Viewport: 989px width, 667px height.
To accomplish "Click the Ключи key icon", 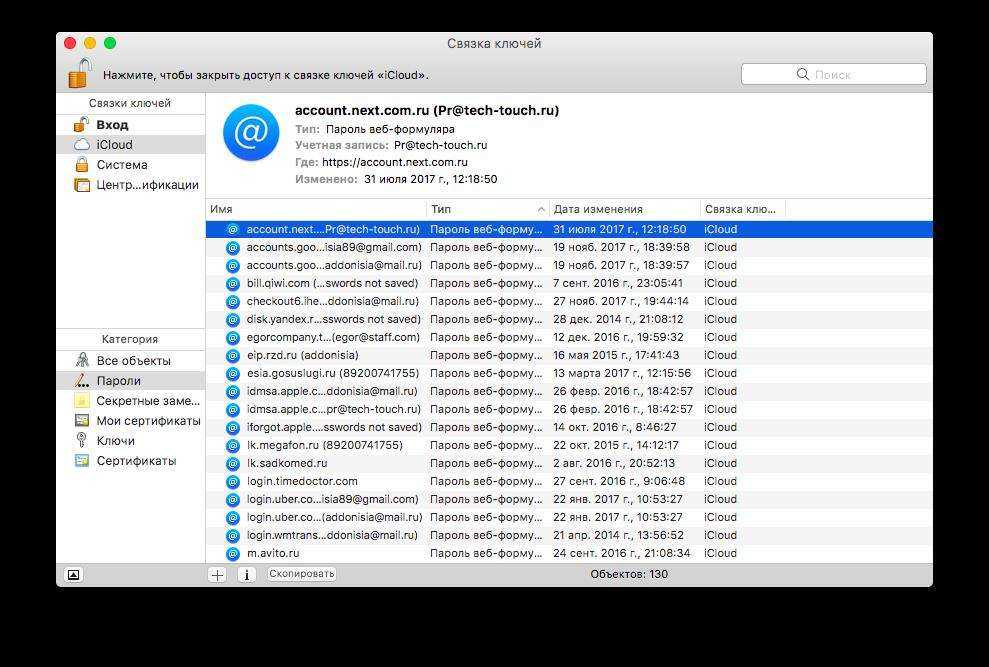I will coord(81,440).
